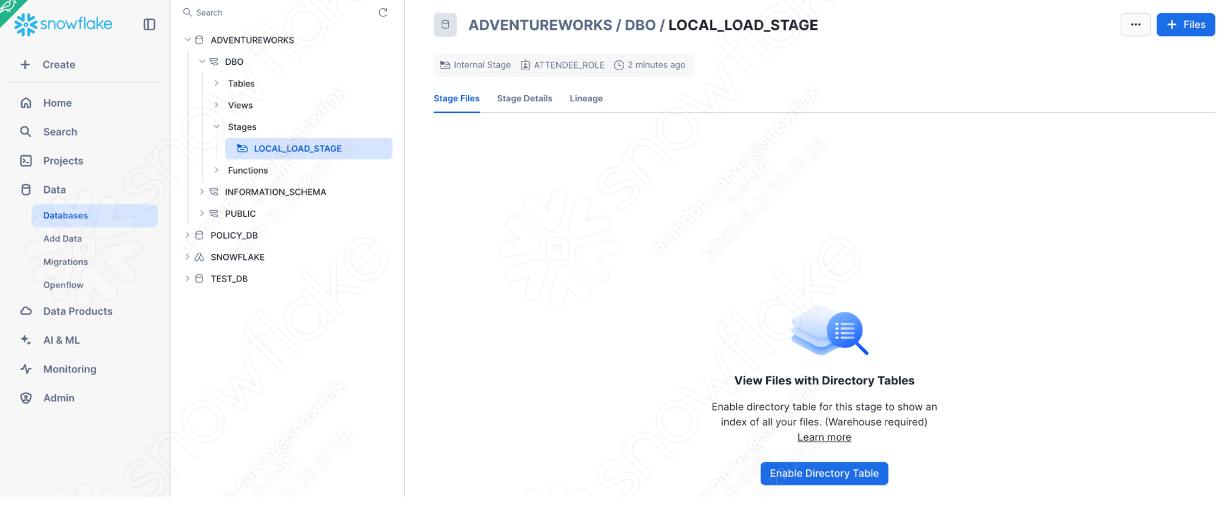Screen dimensions: 1224x512
Task: Click the Data cylinder icon in navigation
Action: (26, 190)
